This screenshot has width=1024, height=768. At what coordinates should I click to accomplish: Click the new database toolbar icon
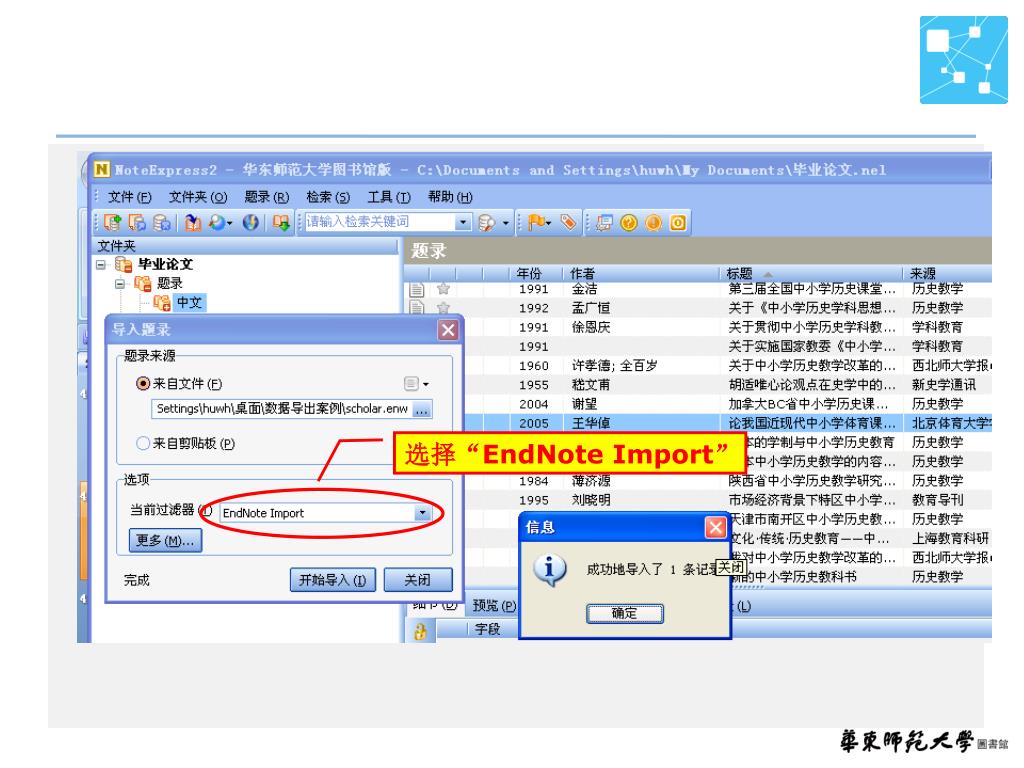112,223
